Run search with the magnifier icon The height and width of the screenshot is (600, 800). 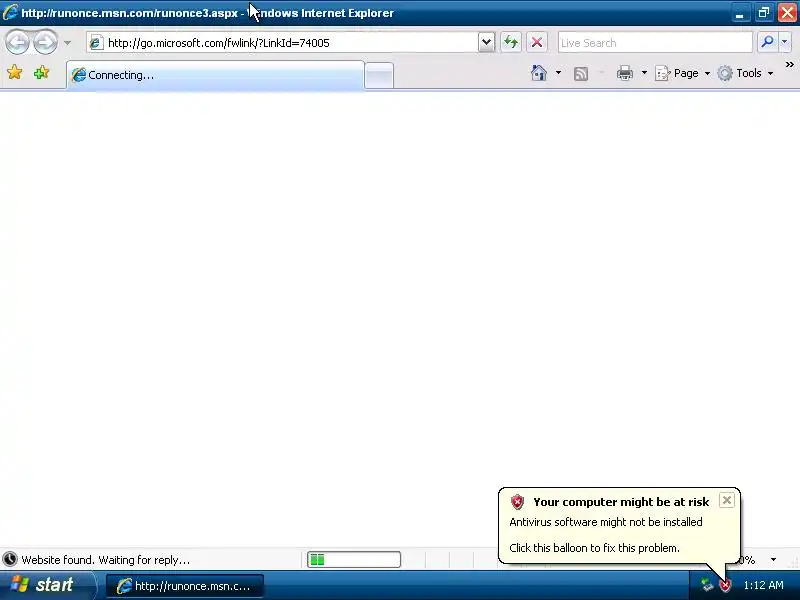tap(767, 42)
